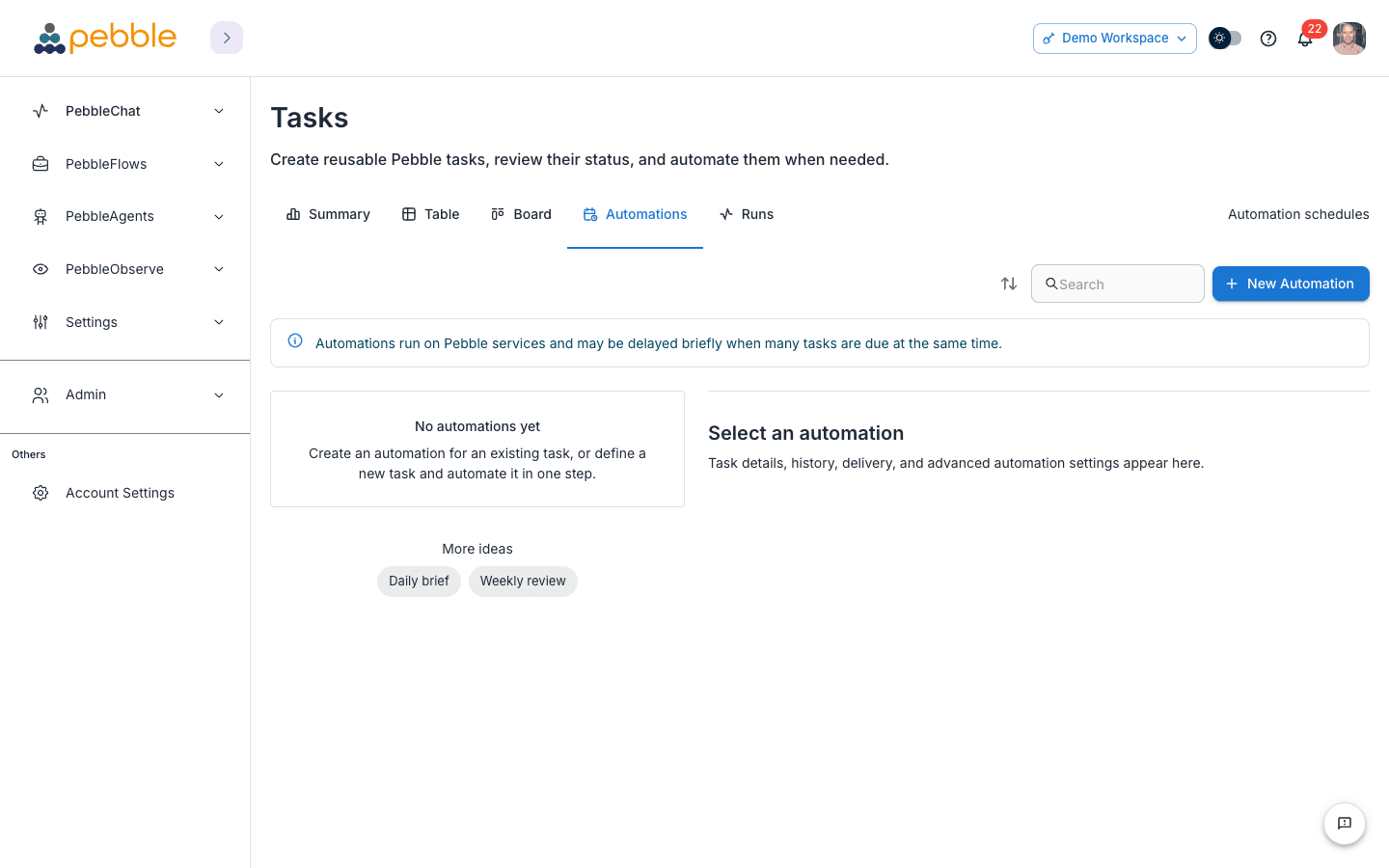
Task: Expand the Settings menu chevron
Action: (x=219, y=322)
